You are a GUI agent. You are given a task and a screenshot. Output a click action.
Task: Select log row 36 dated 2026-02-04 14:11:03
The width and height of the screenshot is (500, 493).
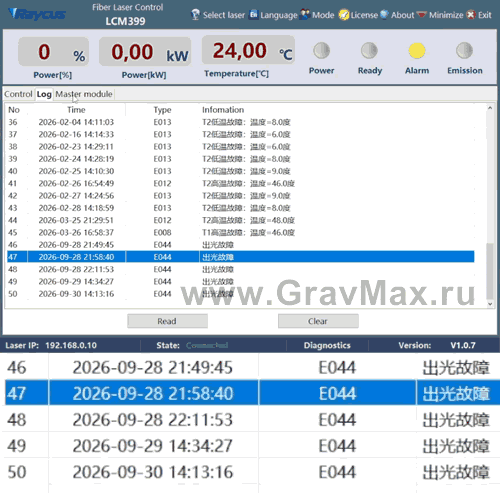point(241,122)
